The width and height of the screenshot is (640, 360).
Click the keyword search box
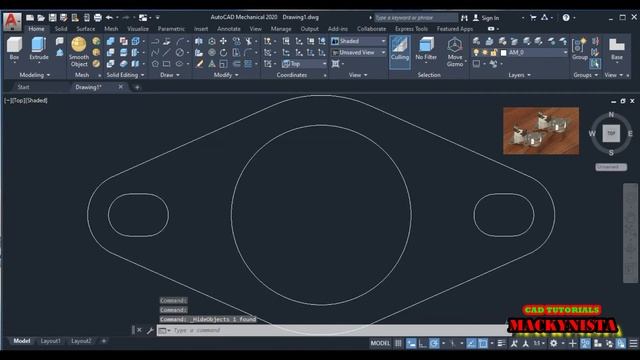pos(416,18)
